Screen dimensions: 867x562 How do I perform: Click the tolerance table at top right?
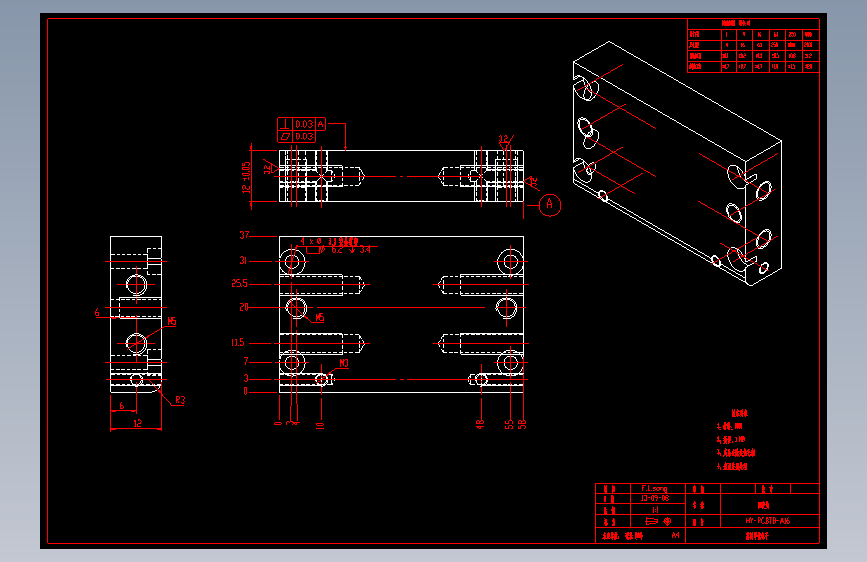tap(753, 45)
